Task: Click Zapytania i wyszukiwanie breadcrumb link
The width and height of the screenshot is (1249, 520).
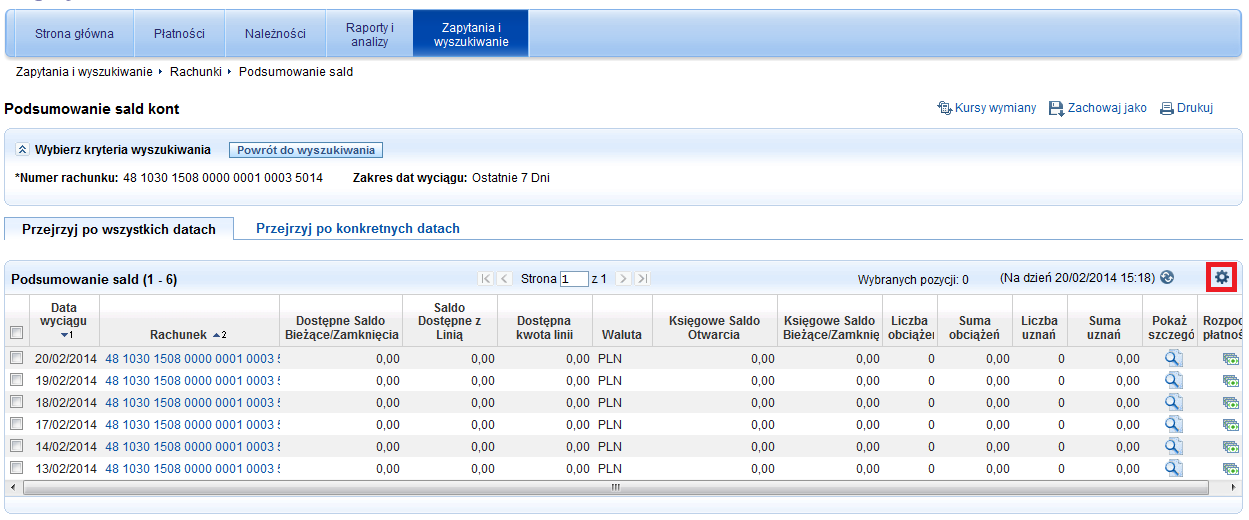Action: click(84, 72)
